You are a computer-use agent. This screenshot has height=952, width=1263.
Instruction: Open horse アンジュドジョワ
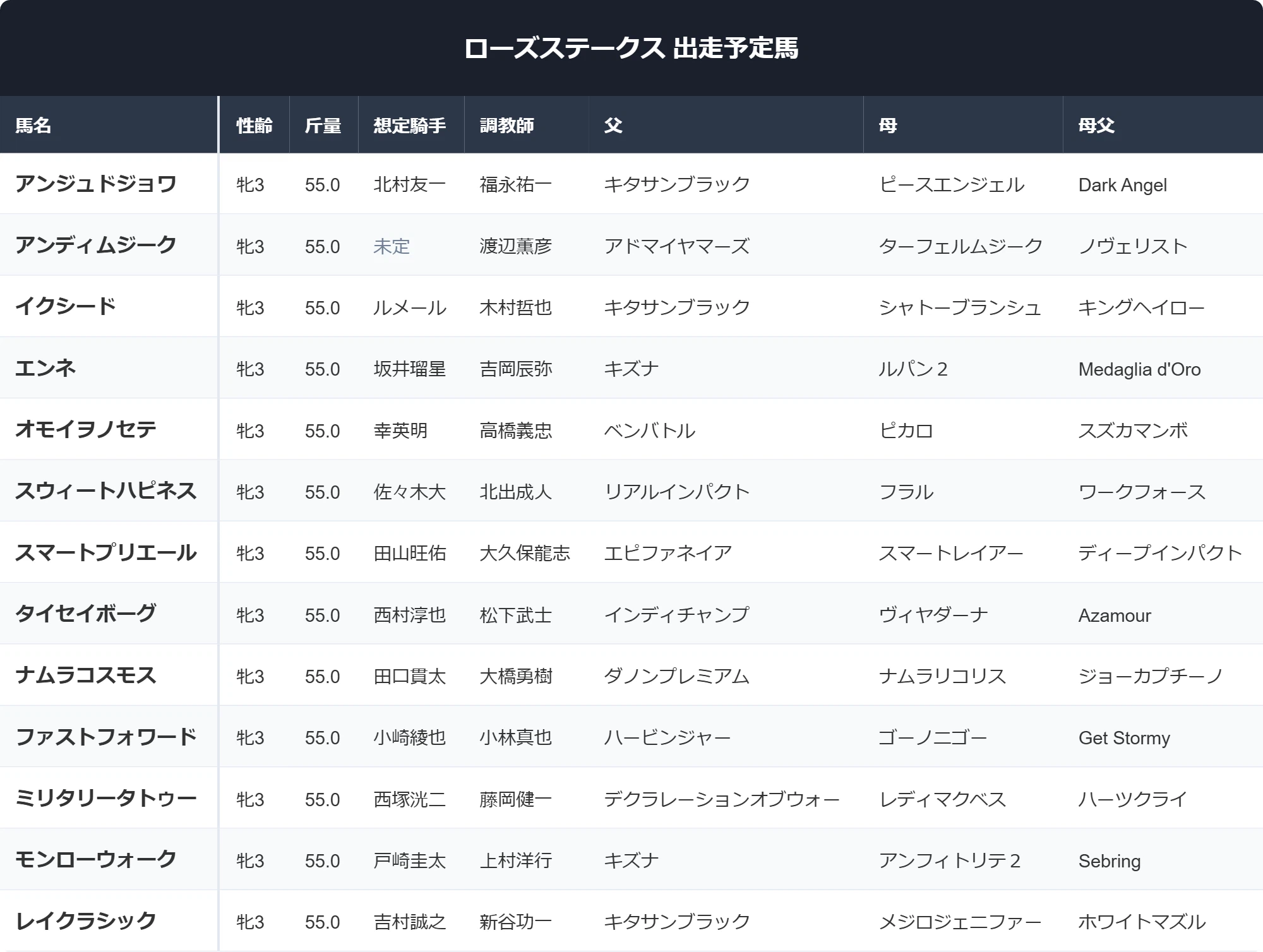pyautogui.click(x=96, y=184)
